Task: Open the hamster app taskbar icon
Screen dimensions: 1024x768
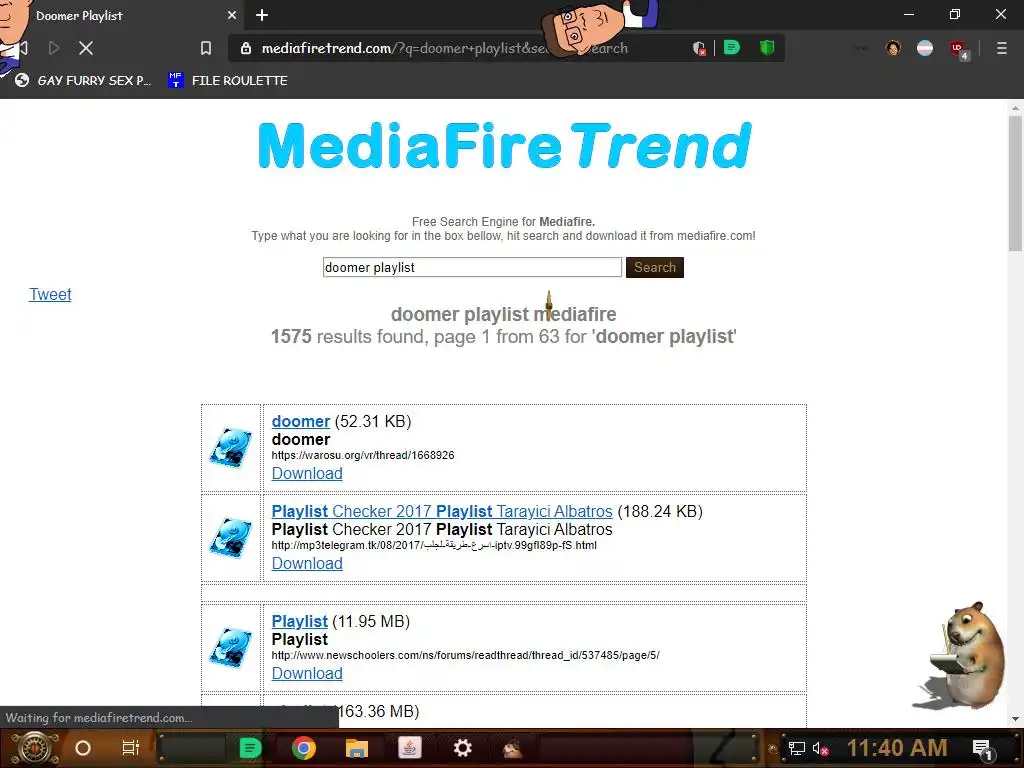Action: click(513, 748)
